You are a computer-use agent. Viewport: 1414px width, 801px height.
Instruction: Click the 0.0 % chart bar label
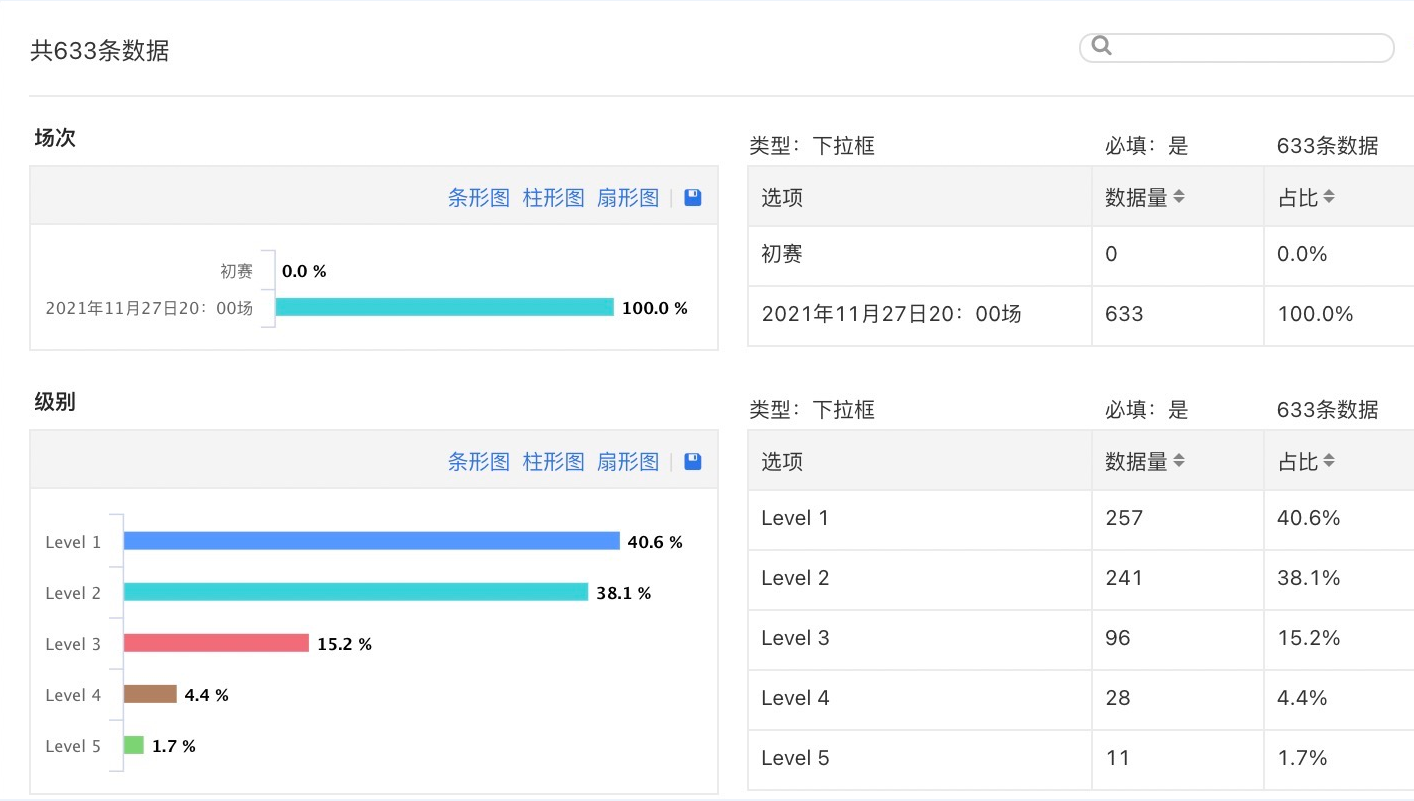304,271
